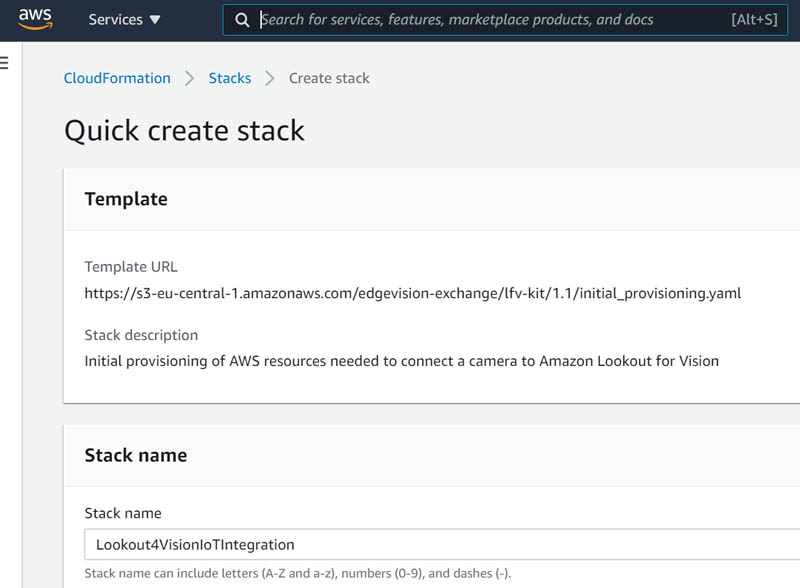Select the template URL text
This screenshot has width=800, height=588.
[x=413, y=293]
